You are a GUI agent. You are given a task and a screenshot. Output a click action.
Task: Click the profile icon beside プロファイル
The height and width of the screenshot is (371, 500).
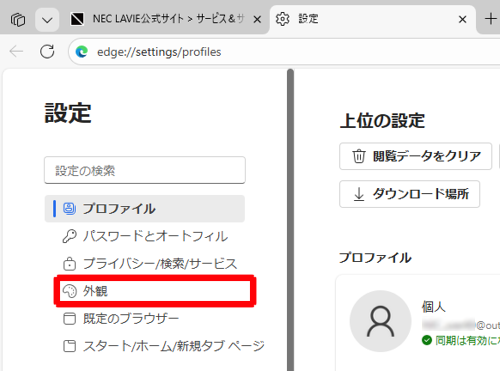[69, 209]
